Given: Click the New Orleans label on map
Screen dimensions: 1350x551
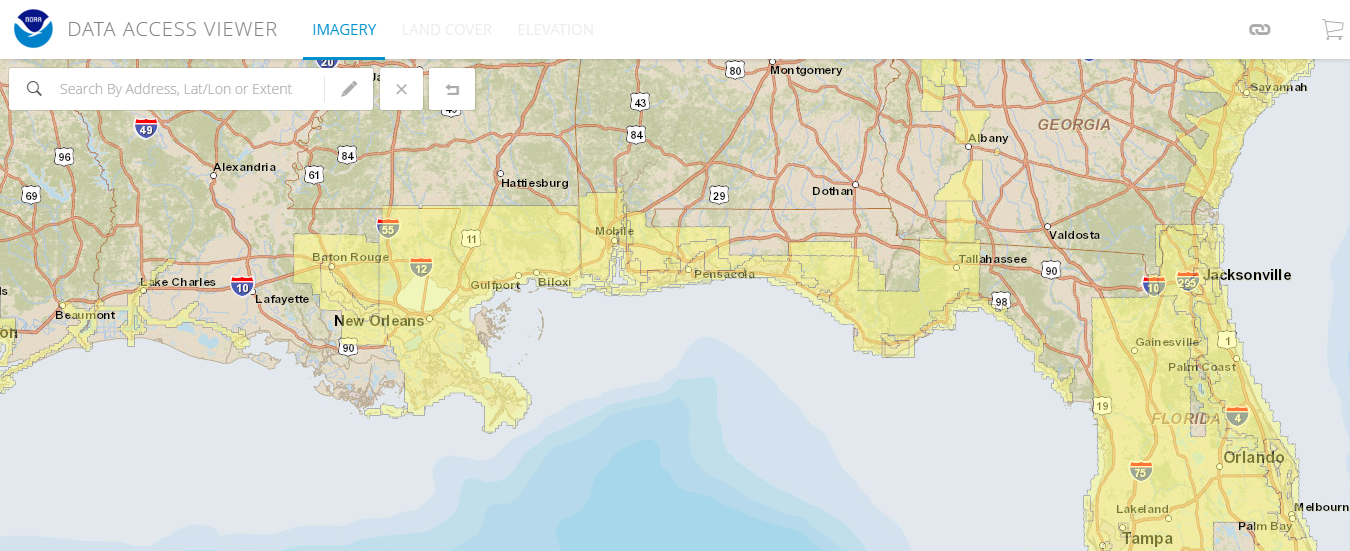Looking at the screenshot, I should [379, 321].
